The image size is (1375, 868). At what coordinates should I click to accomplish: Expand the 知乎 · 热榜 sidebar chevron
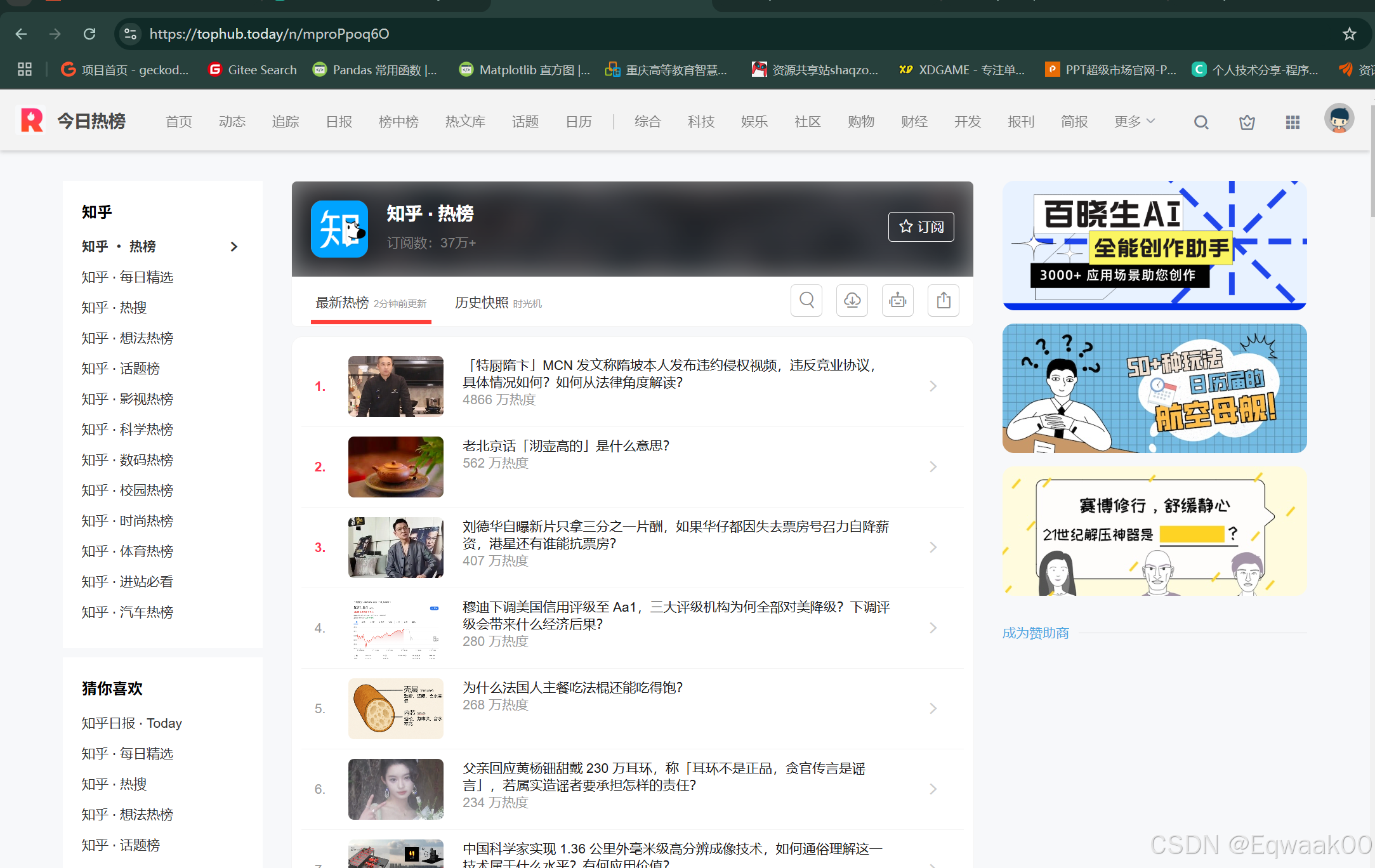[234, 246]
